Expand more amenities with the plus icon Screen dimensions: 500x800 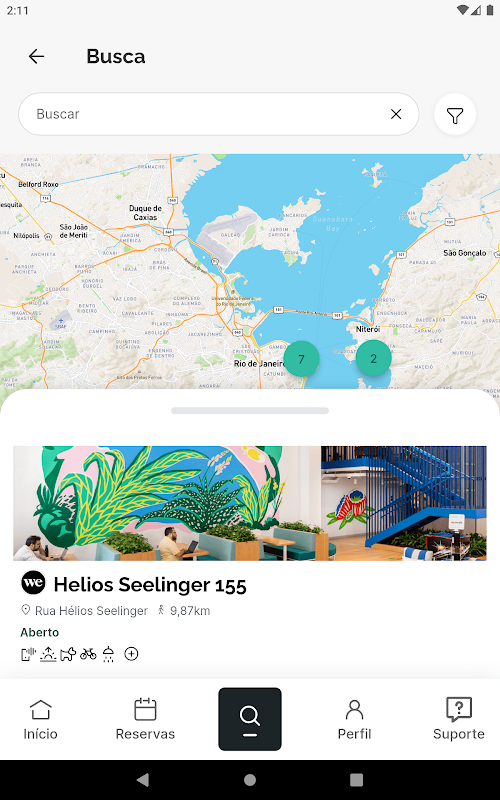[131, 654]
